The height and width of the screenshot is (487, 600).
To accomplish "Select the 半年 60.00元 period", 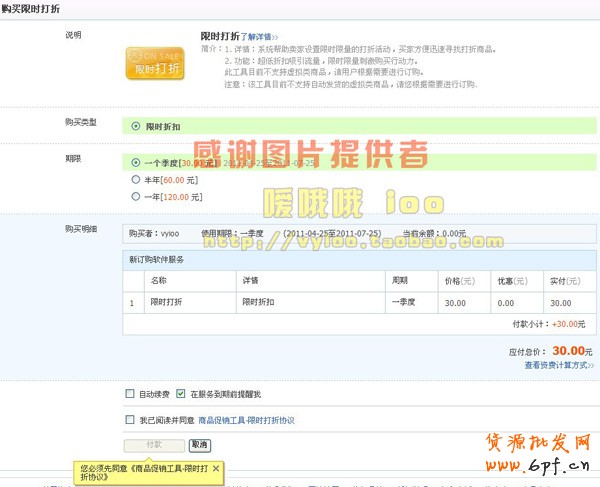I will (x=137, y=180).
